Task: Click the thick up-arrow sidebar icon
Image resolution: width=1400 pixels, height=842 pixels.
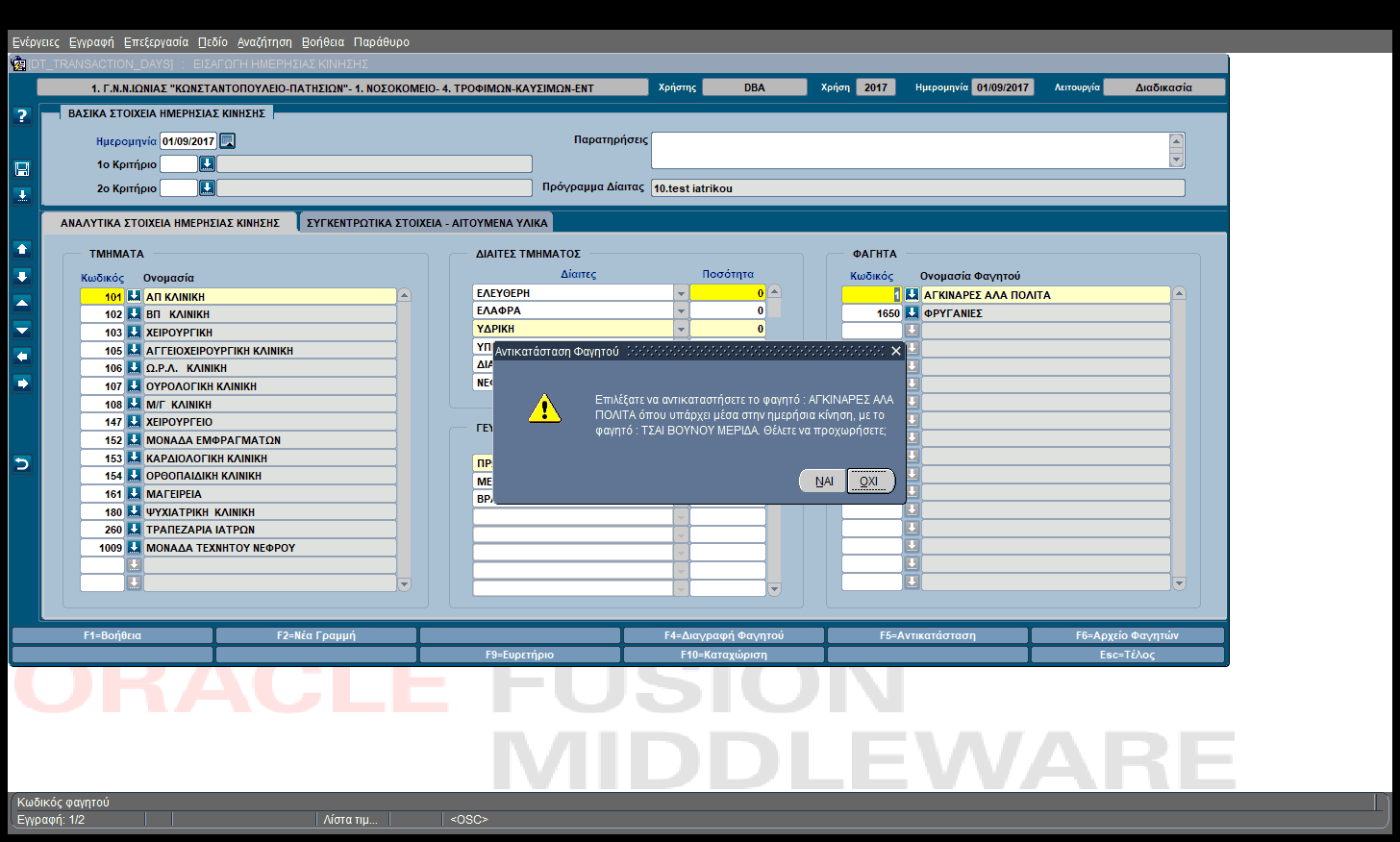Action: click(x=22, y=249)
